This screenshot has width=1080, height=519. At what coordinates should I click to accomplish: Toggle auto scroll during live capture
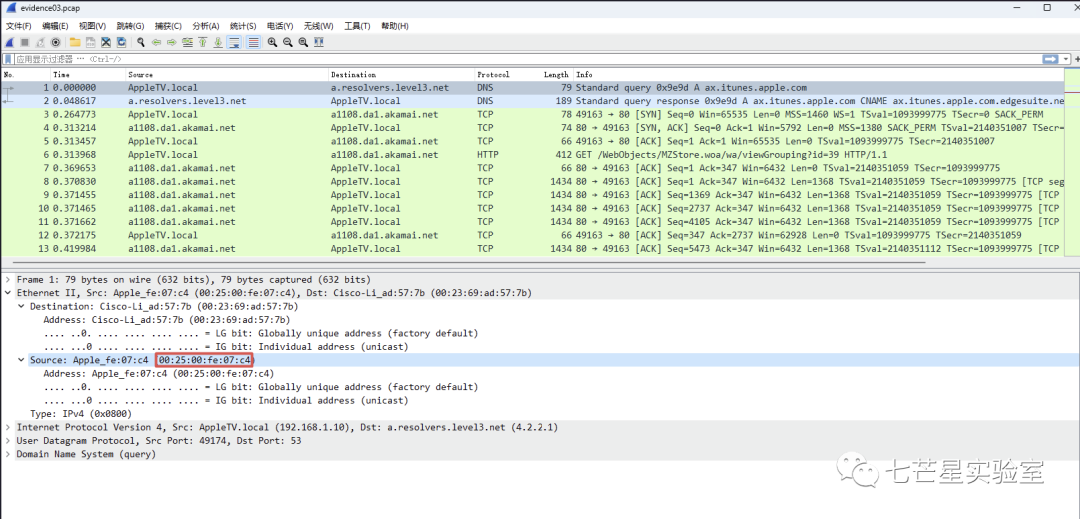tap(234, 42)
